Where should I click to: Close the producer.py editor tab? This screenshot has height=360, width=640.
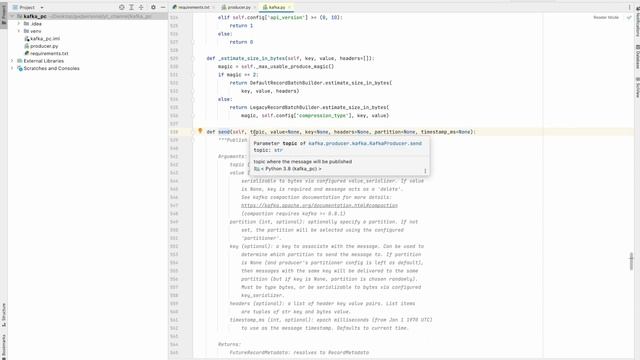(x=254, y=7)
